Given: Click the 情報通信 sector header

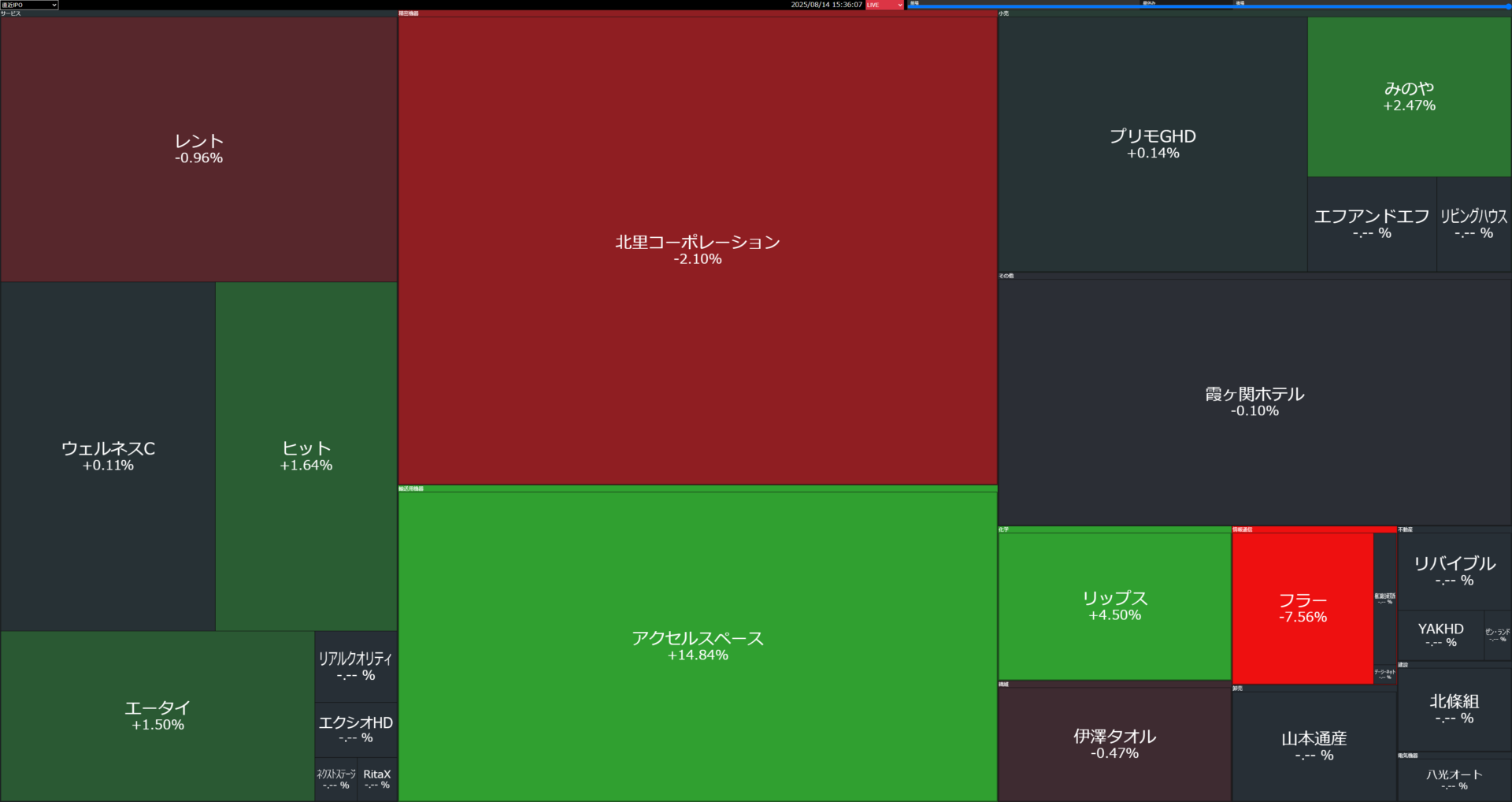Looking at the screenshot, I should click(1314, 529).
